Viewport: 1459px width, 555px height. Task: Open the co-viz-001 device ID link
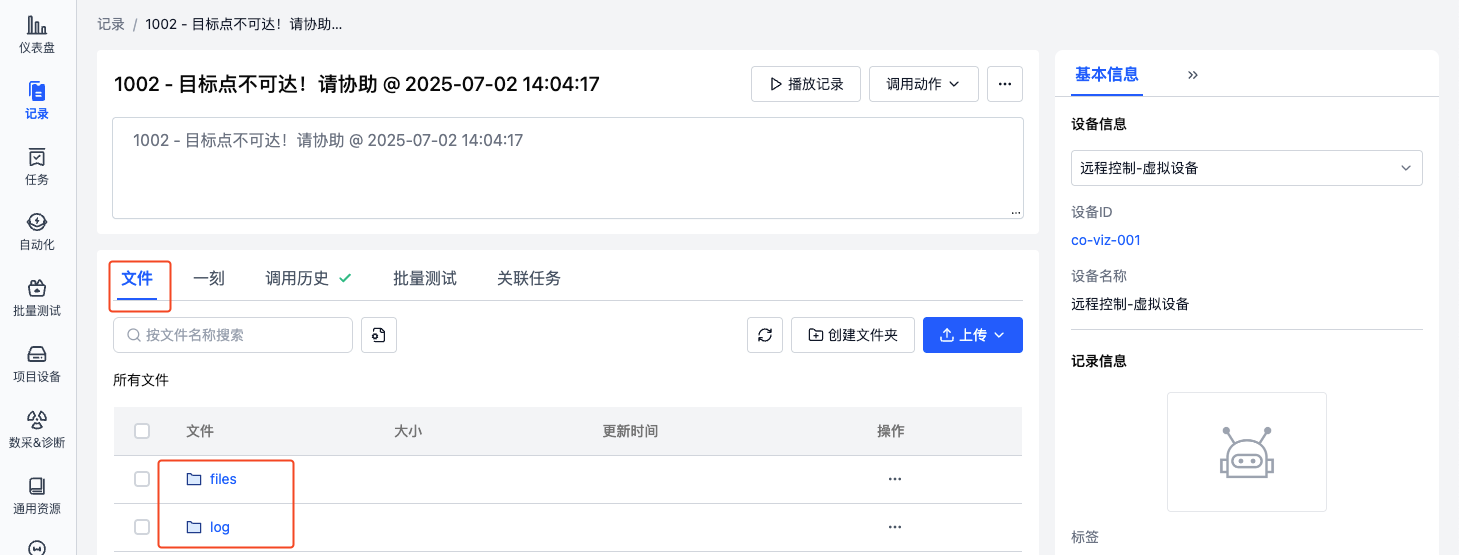pos(1106,240)
